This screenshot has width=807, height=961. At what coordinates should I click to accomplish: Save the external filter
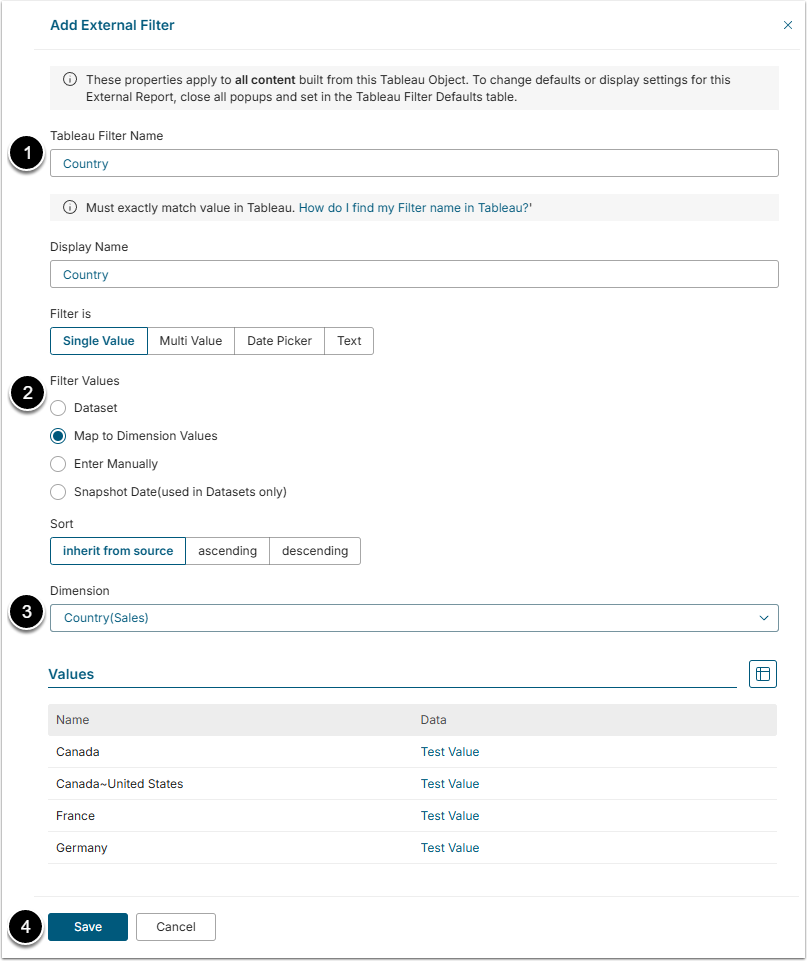click(88, 927)
